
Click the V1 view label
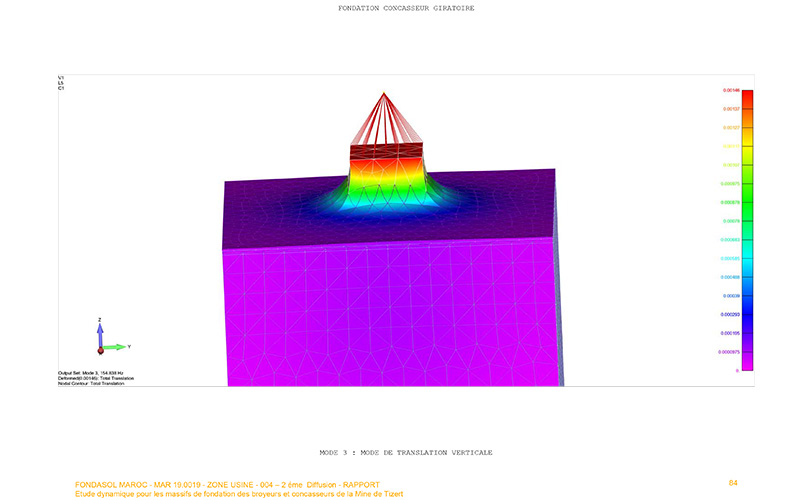pyautogui.click(x=61, y=77)
